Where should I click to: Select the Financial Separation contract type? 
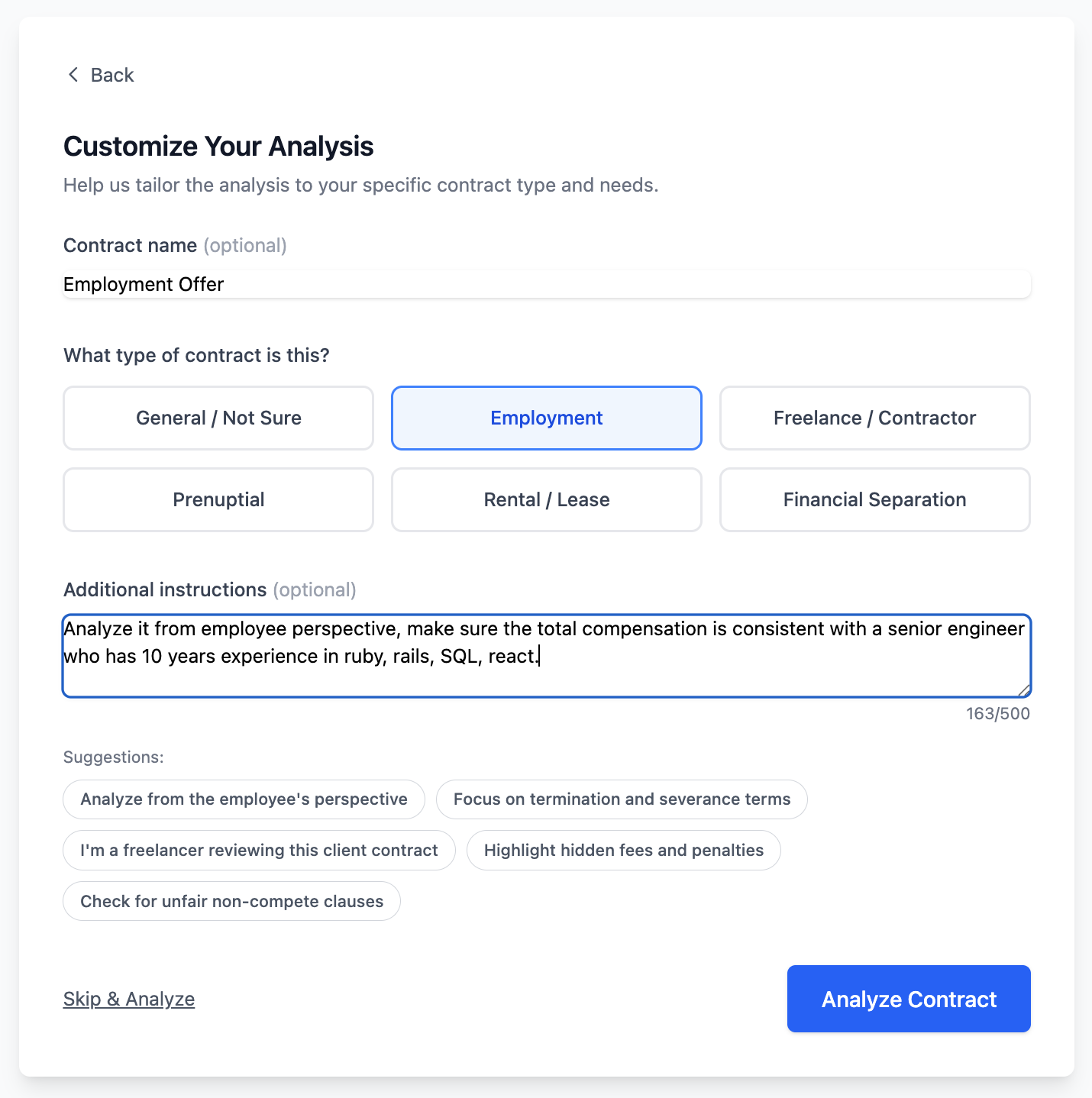(x=874, y=499)
